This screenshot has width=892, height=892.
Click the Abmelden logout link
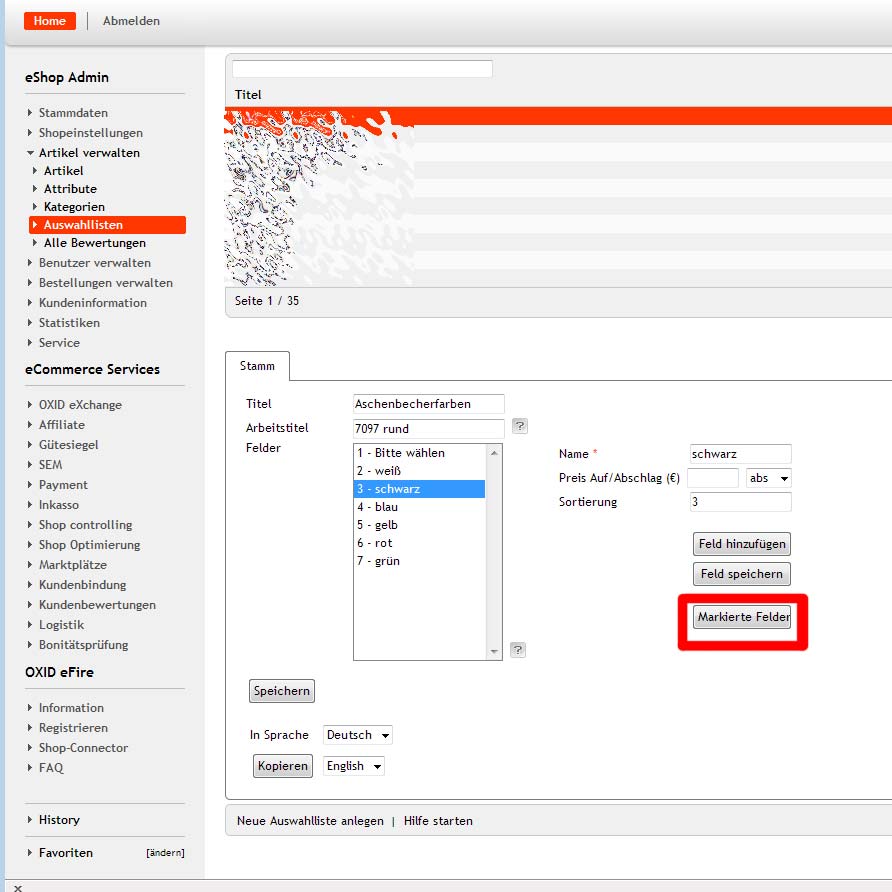[131, 21]
